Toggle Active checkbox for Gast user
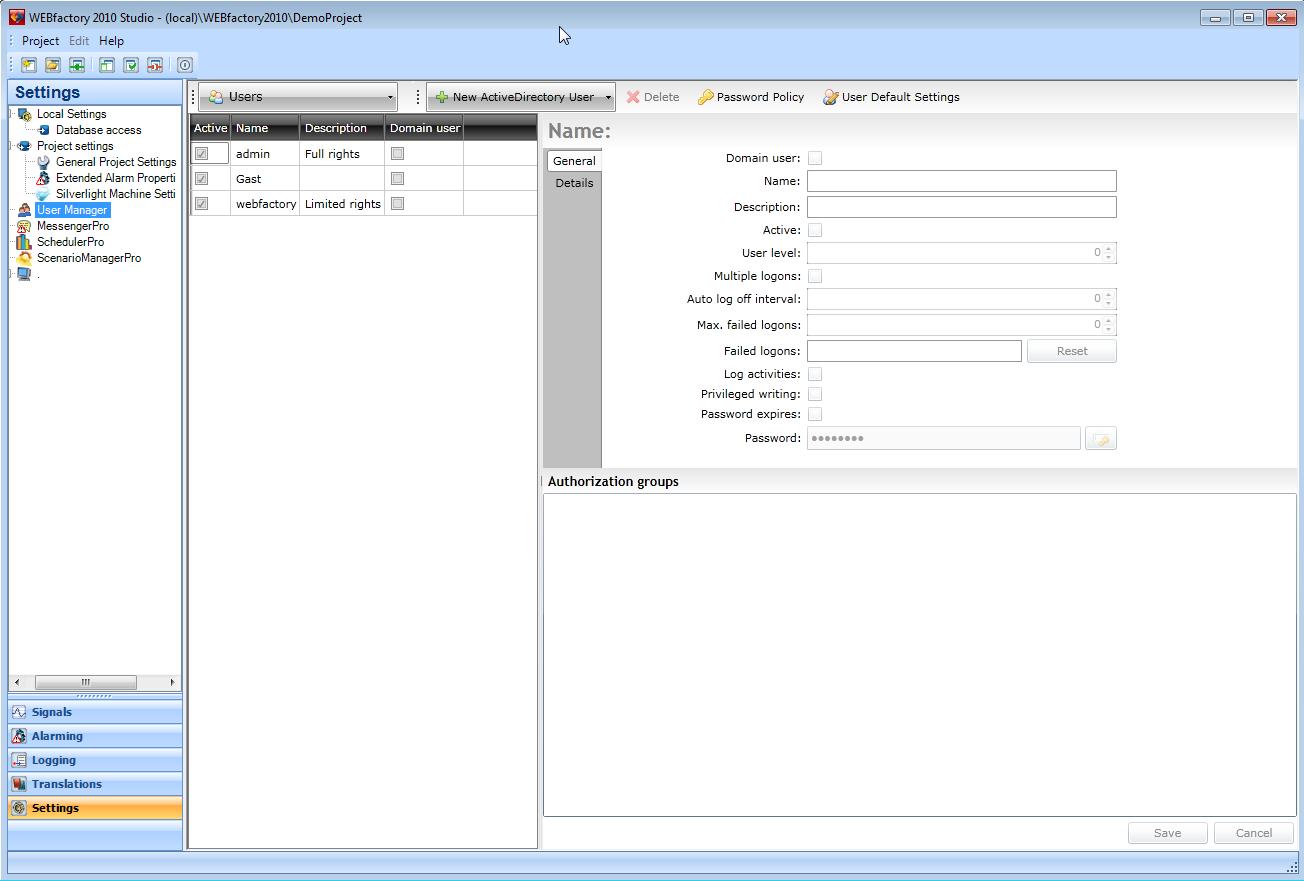The image size is (1304, 881). coord(202,179)
